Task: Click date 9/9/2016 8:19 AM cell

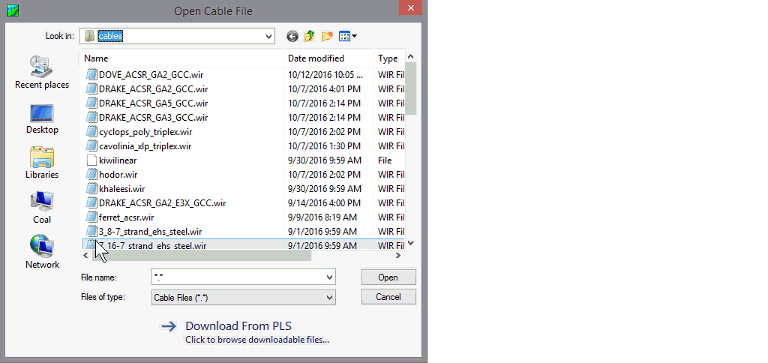Action: click(x=322, y=217)
